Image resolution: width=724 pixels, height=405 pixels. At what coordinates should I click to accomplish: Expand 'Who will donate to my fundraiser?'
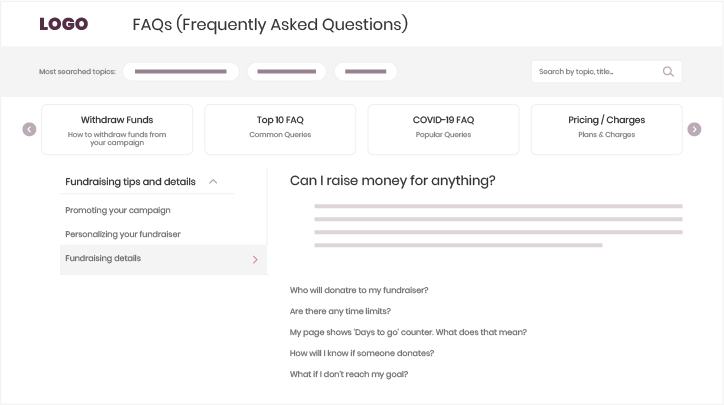(x=359, y=290)
